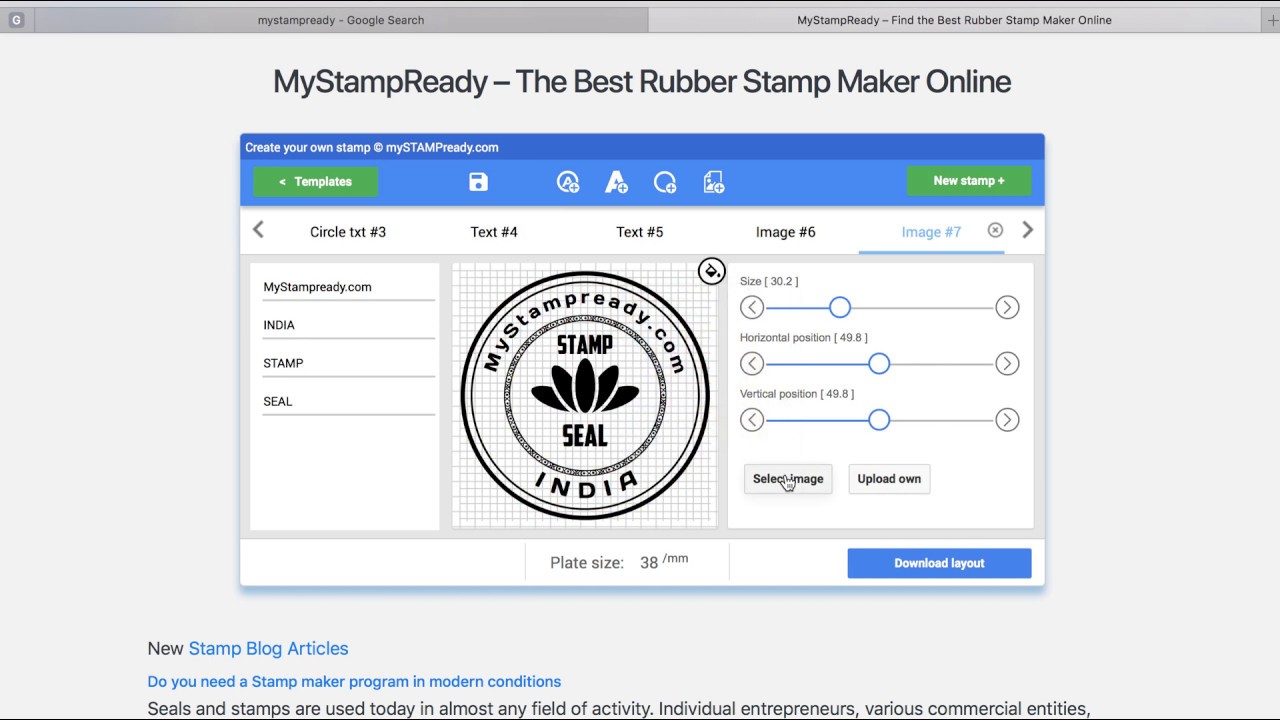
Task: Click the STAMP text field
Action: 349,363
